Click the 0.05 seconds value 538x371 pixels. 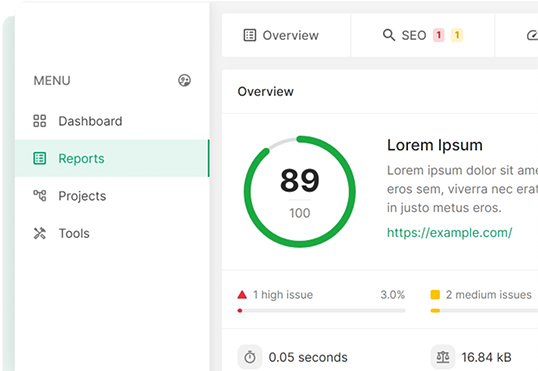coord(308,357)
